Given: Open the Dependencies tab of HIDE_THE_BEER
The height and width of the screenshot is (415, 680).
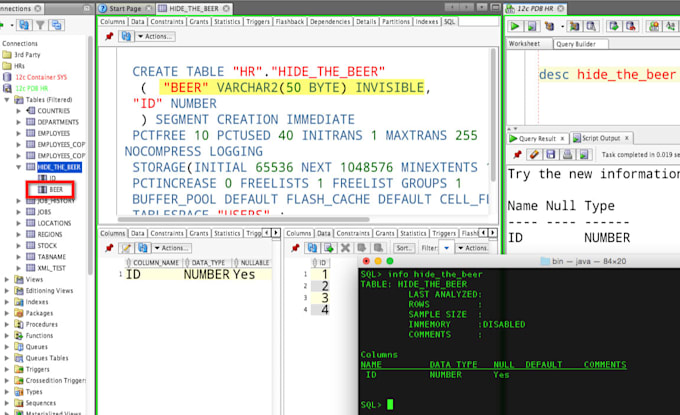Looking at the screenshot, I should click(330, 22).
